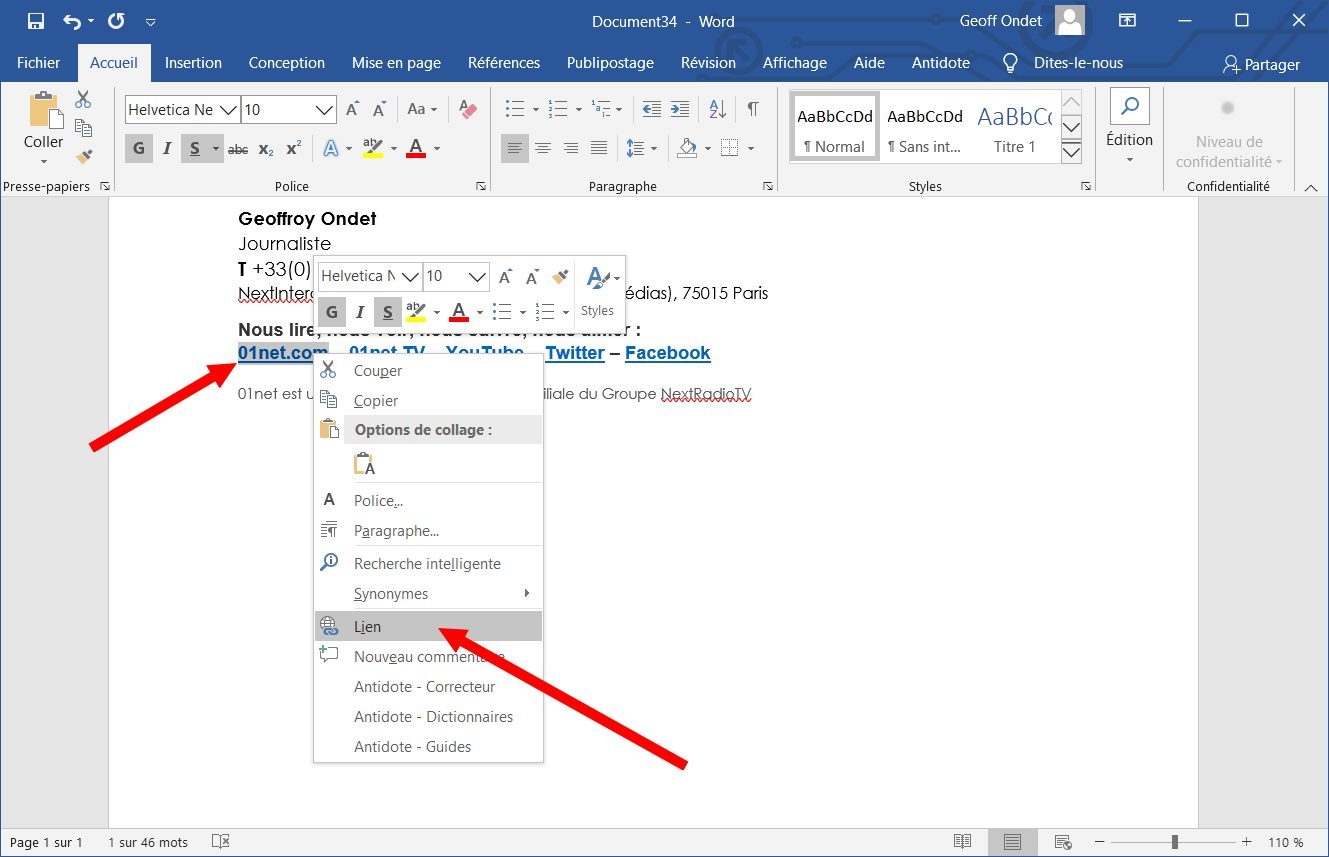This screenshot has width=1329, height=857.
Task: Apply the Titre 1 style
Action: (1014, 127)
